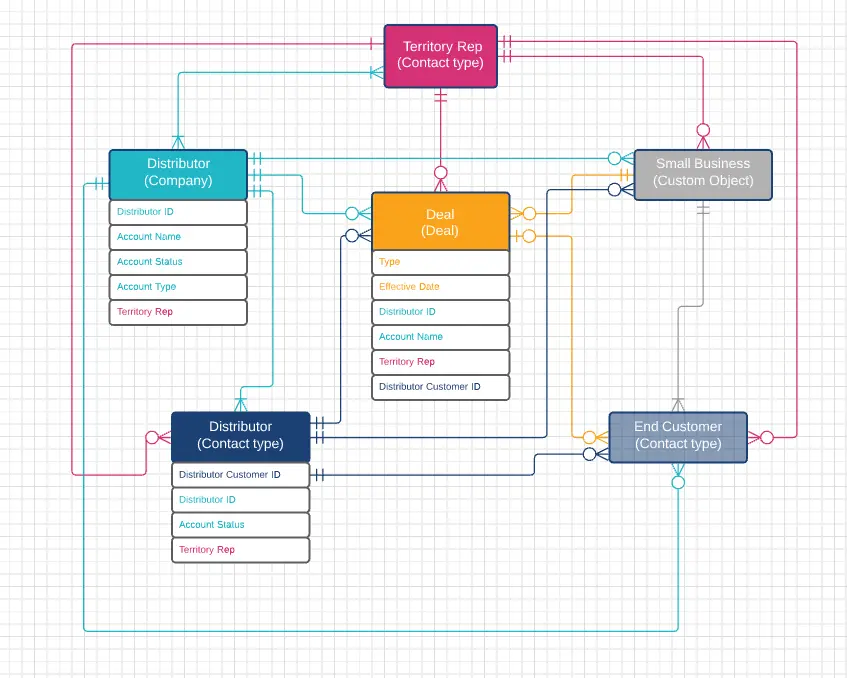The width and height of the screenshot is (847, 678).
Task: Select the Type row at the top of Deal's fields
Action: [x=440, y=262]
